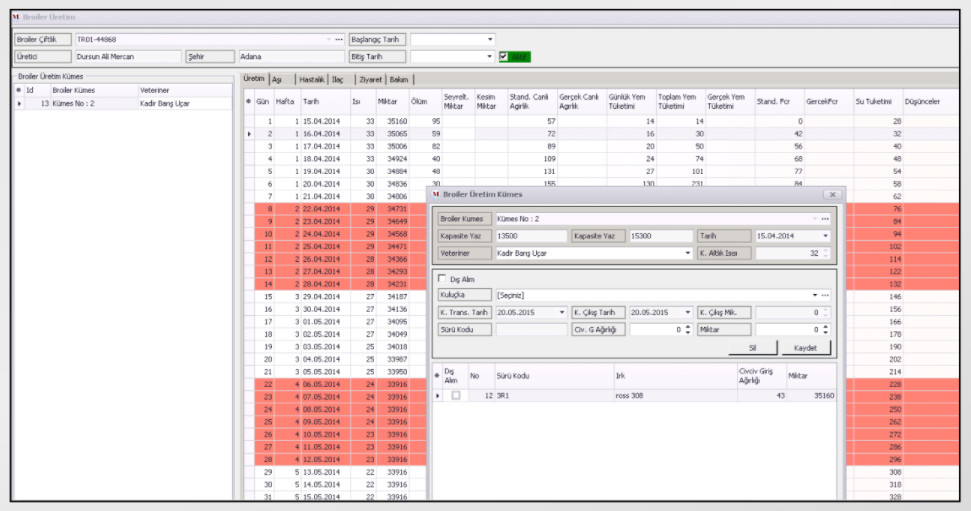The image size is (971, 511).
Task: Select the row dated 15.04.2014
Action: click(x=601, y=121)
